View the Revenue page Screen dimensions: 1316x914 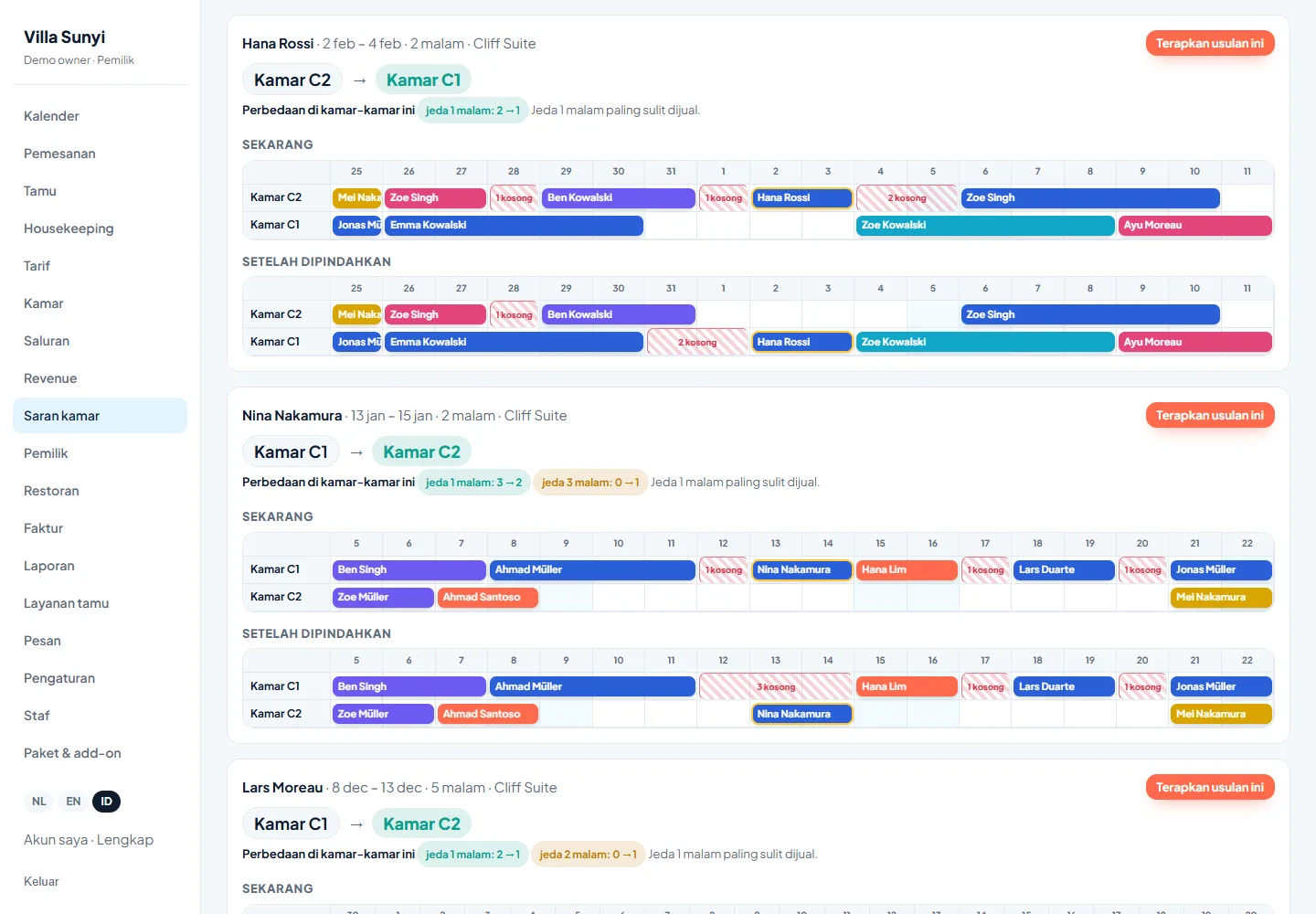[x=100, y=378]
